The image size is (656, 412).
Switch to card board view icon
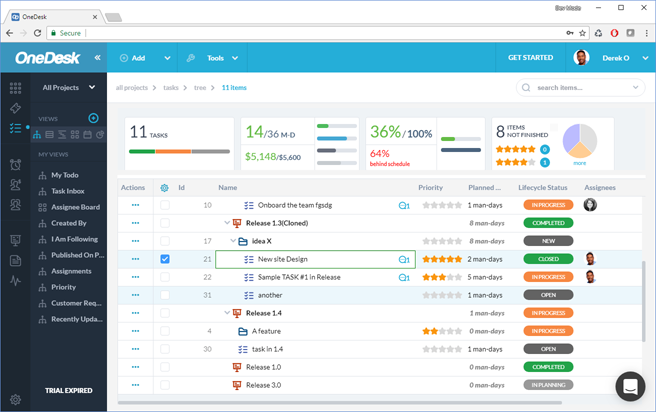(x=75, y=135)
